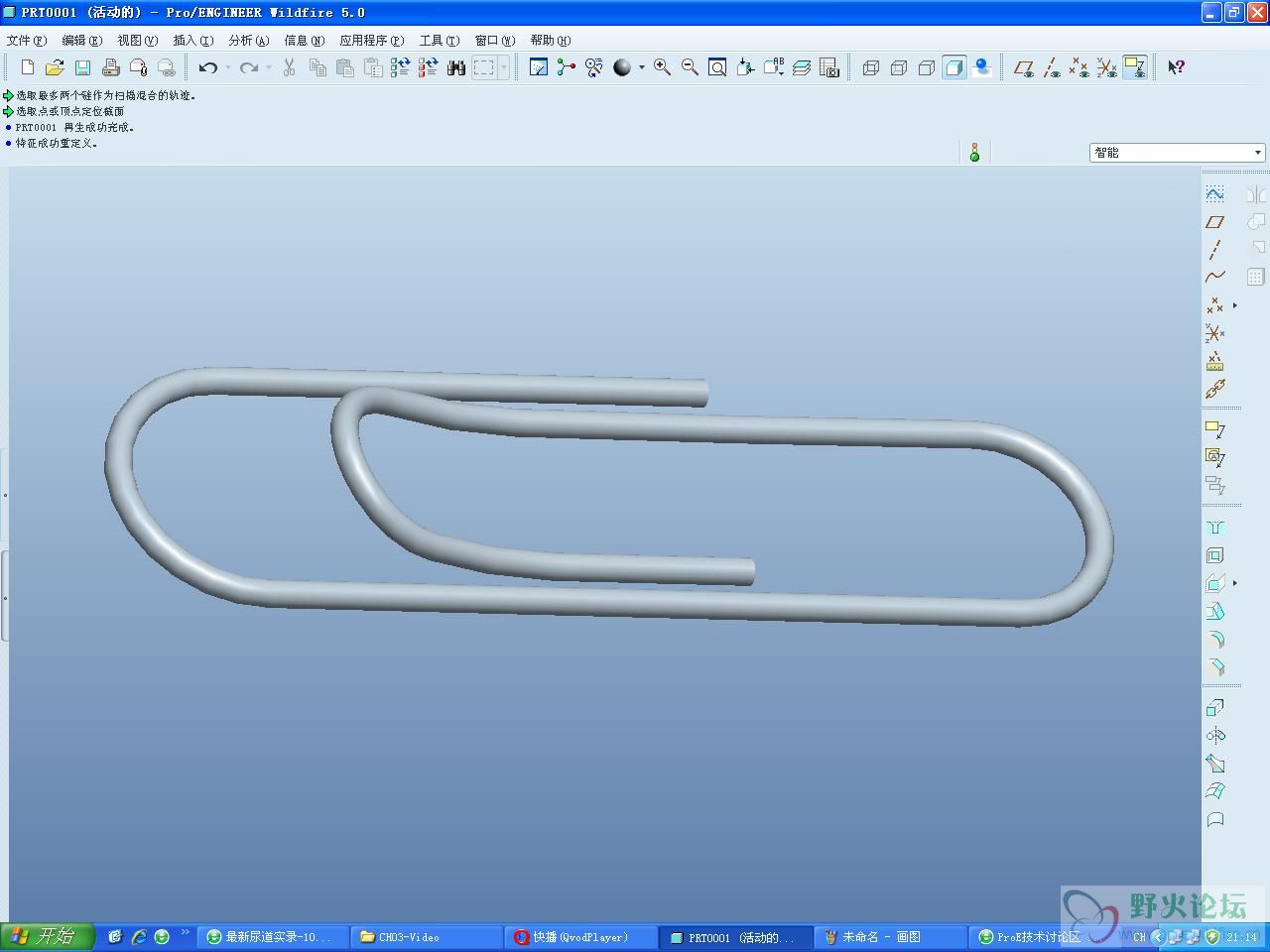Open the Edit menu
This screenshot has width=1270, height=952.
pos(82,41)
